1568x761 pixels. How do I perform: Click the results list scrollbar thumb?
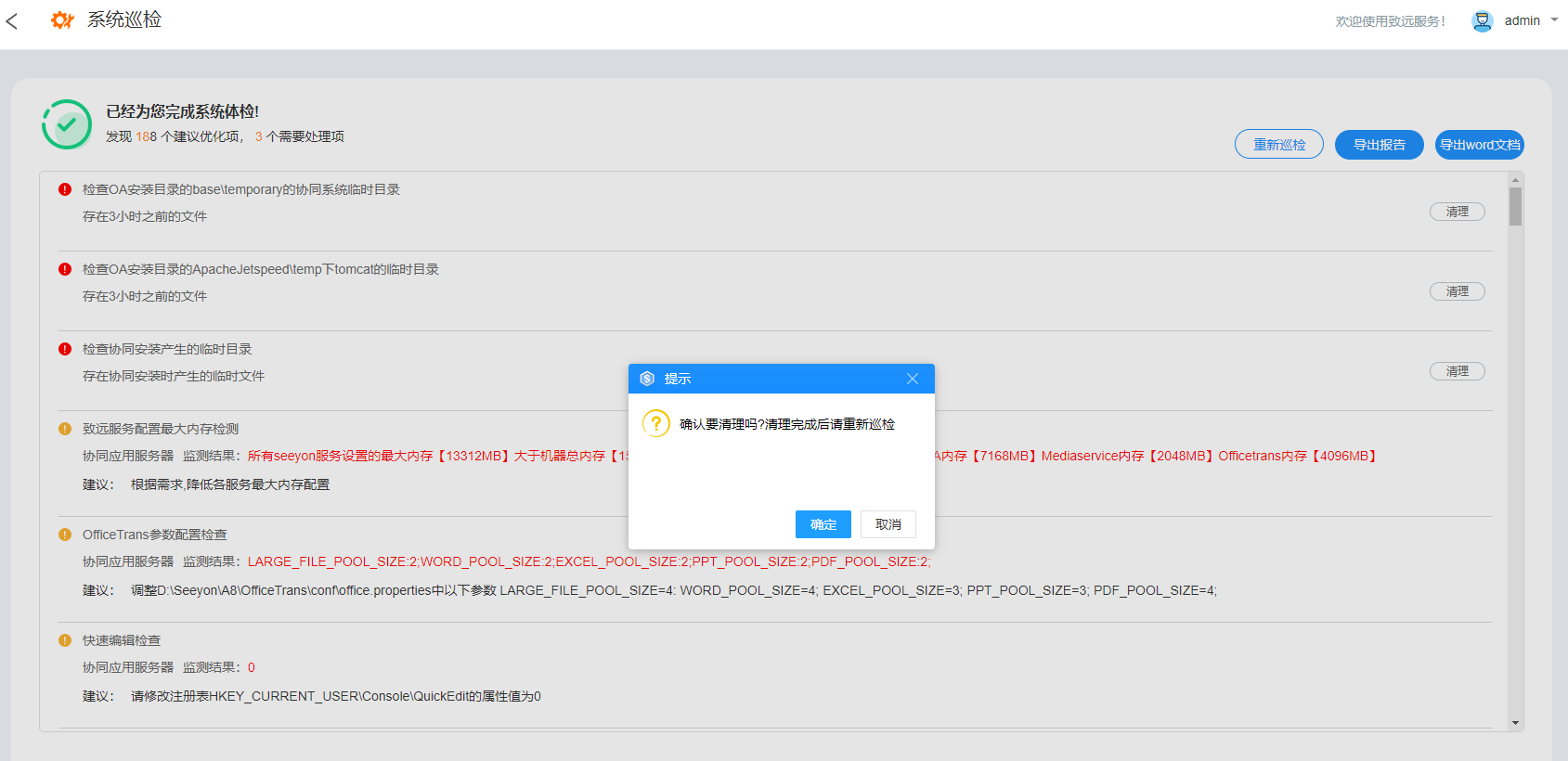pos(1515,206)
